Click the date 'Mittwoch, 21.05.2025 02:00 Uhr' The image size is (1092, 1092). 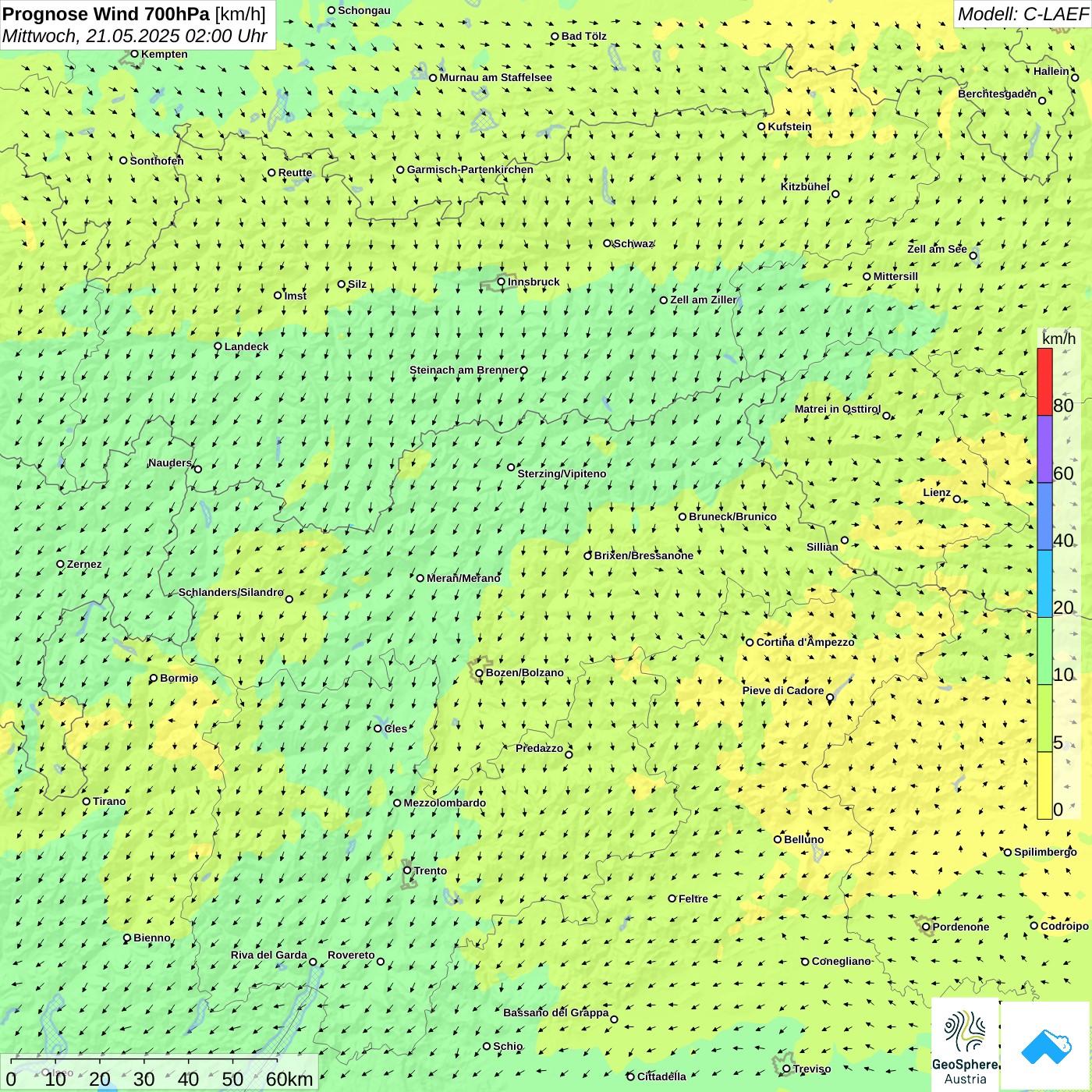(134, 36)
